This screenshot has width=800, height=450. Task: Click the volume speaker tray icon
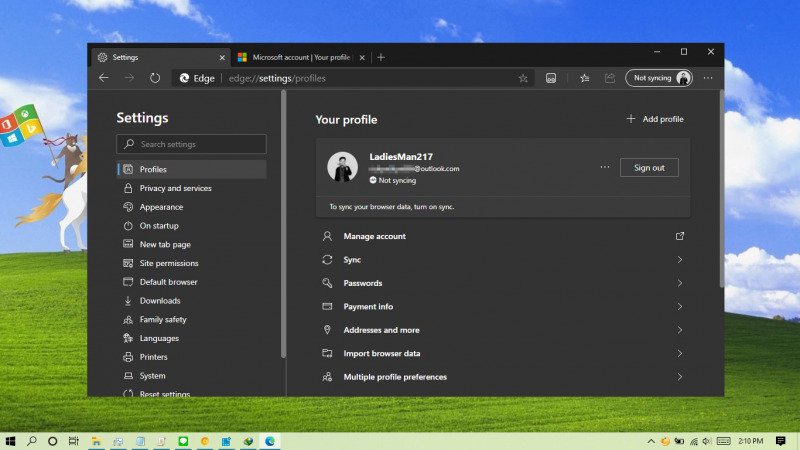click(707, 441)
